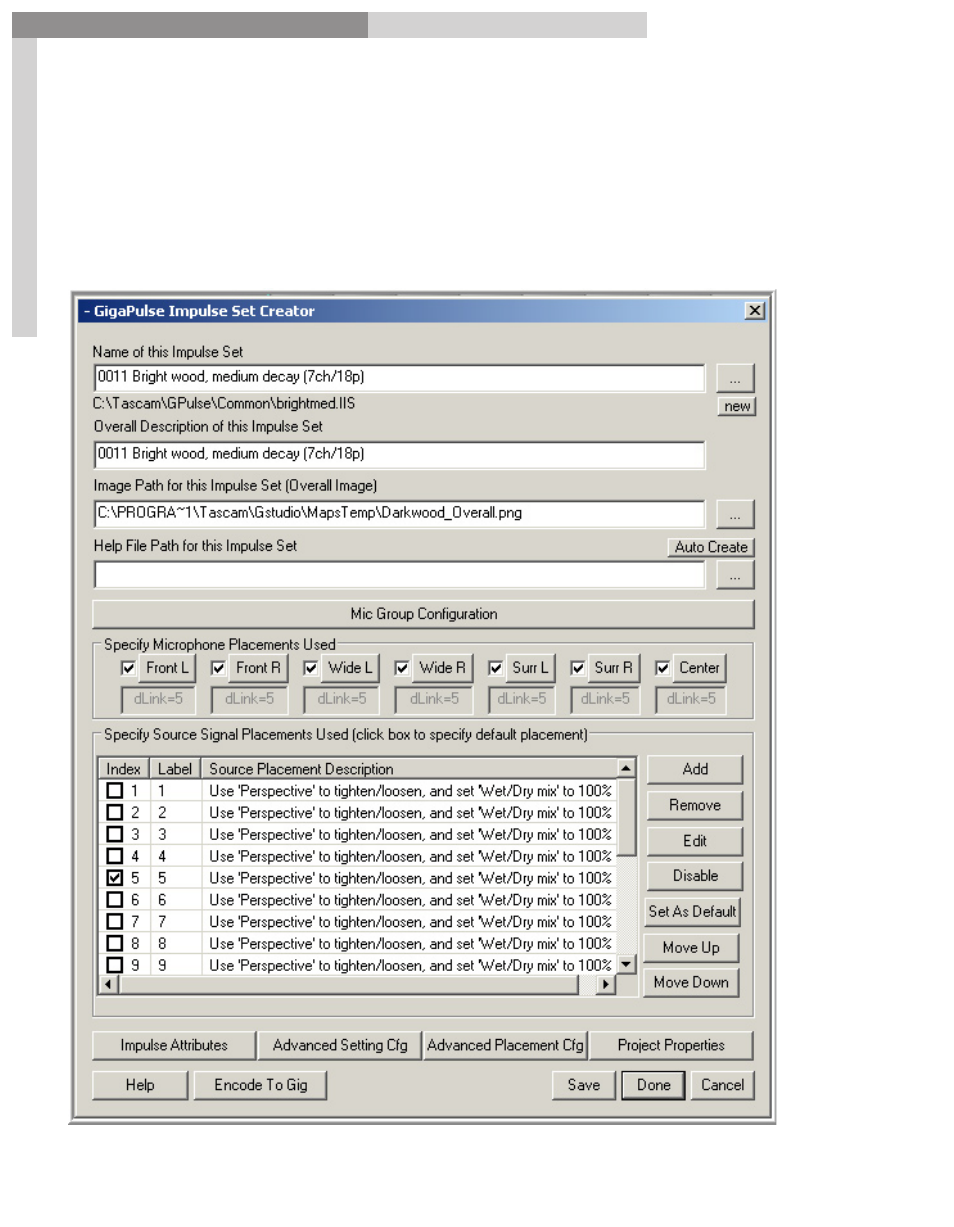Click the Disable button
954x1227 pixels.
click(695, 876)
